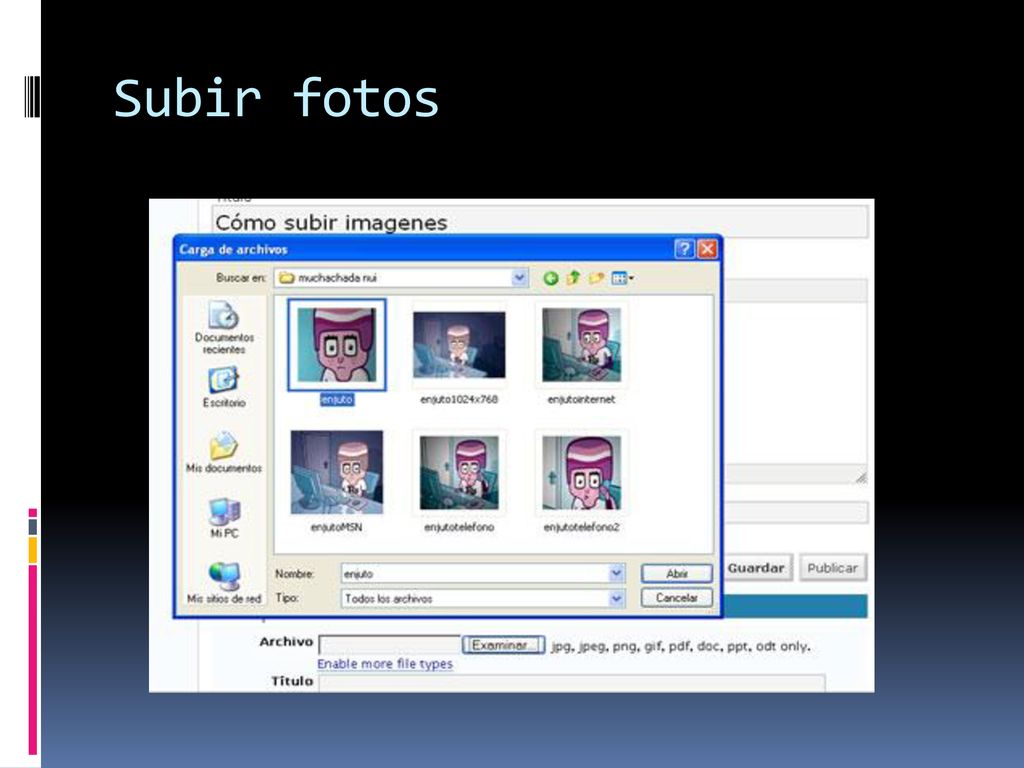Screen dimensions: 1024x768
Task: Open Enable more file types link
Action: [x=385, y=664]
